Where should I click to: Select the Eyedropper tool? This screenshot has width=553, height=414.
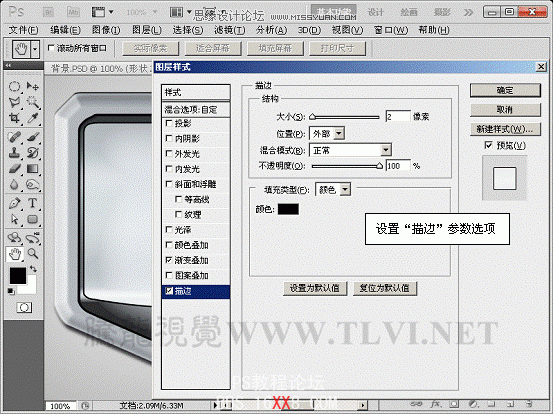pos(32,118)
